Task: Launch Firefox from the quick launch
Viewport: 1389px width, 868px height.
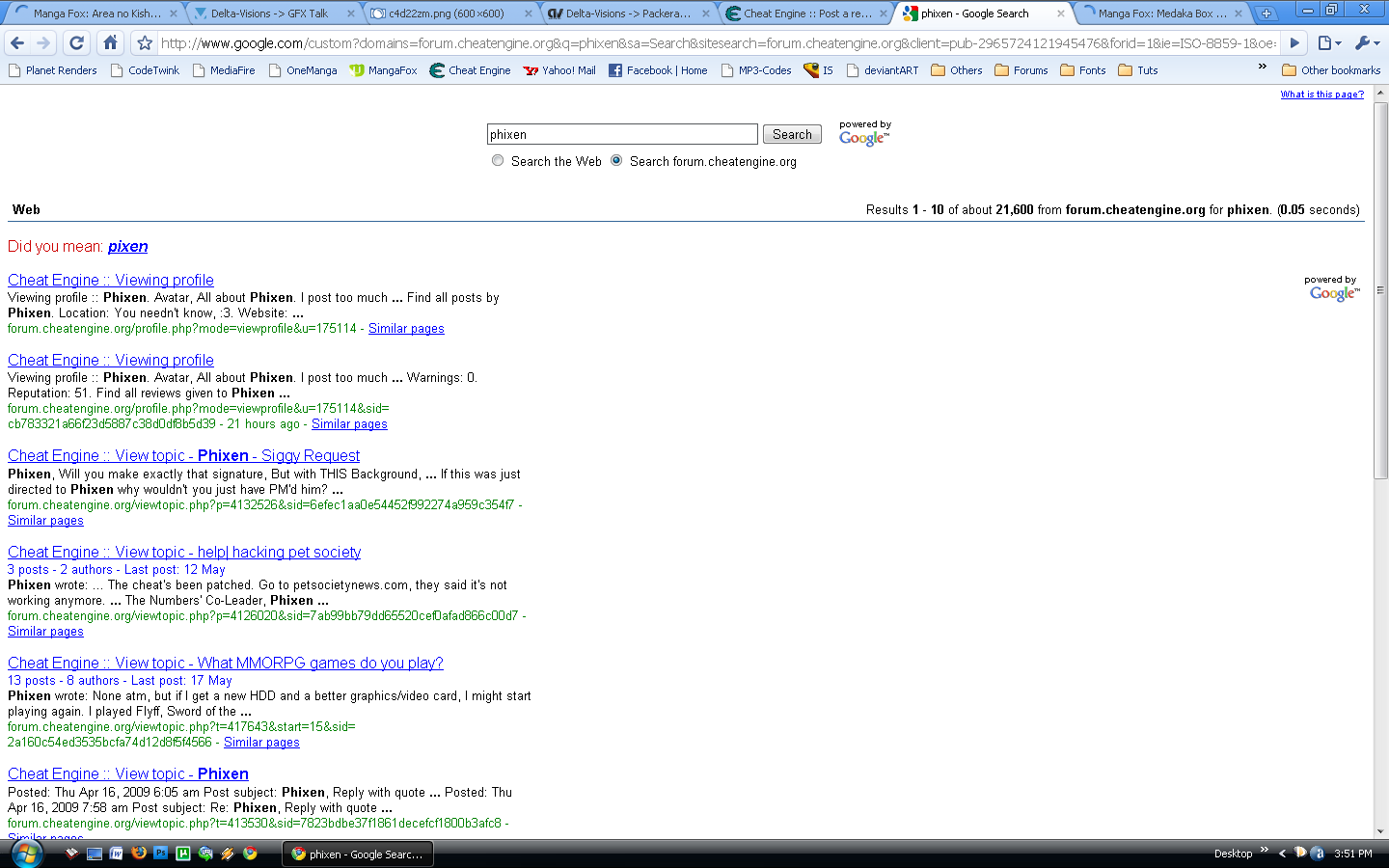Action: (139, 854)
